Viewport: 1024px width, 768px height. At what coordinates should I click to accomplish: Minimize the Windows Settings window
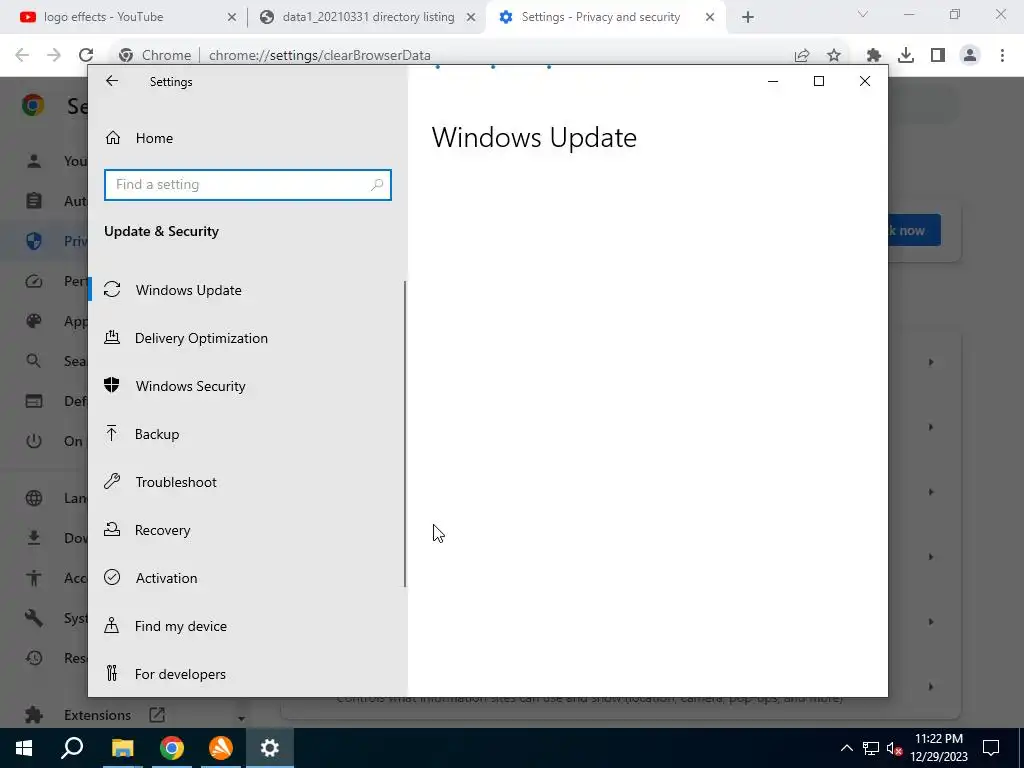(x=773, y=81)
